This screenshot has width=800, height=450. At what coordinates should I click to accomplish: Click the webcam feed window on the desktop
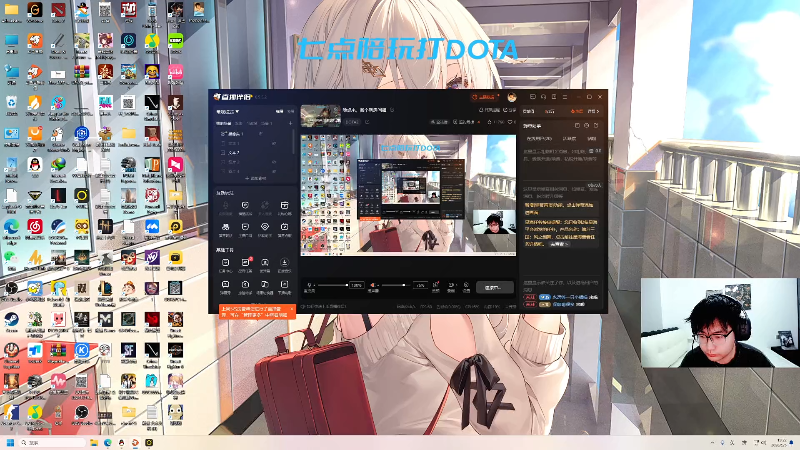point(718,322)
